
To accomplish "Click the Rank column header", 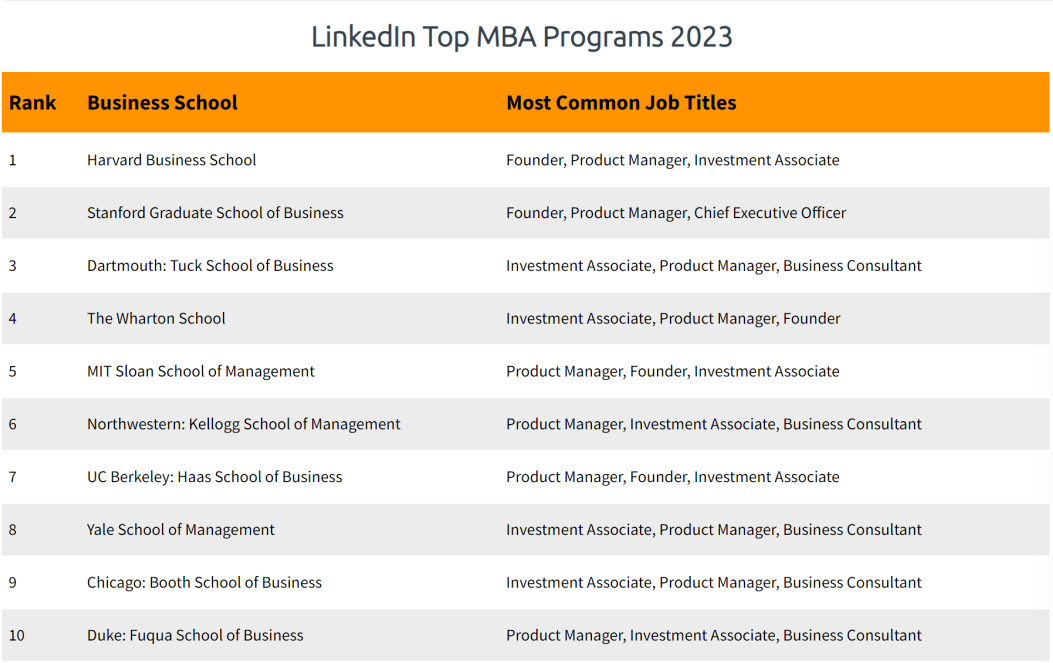I will coord(33,103).
